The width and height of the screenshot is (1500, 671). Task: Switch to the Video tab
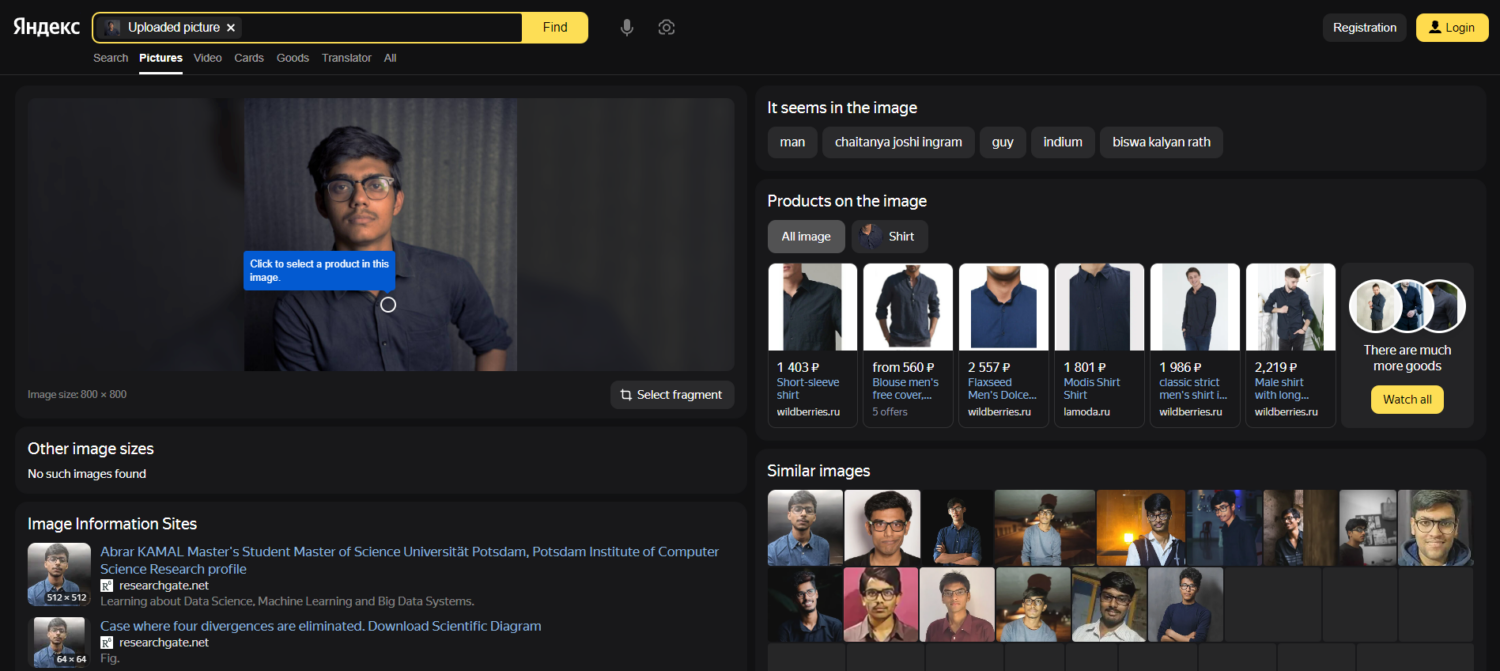point(208,58)
